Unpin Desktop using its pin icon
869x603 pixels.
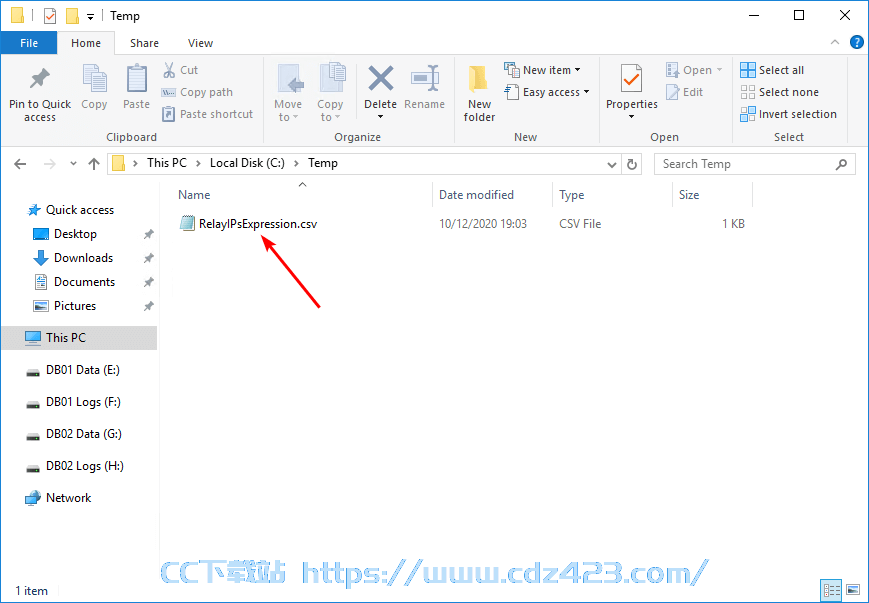[148, 234]
